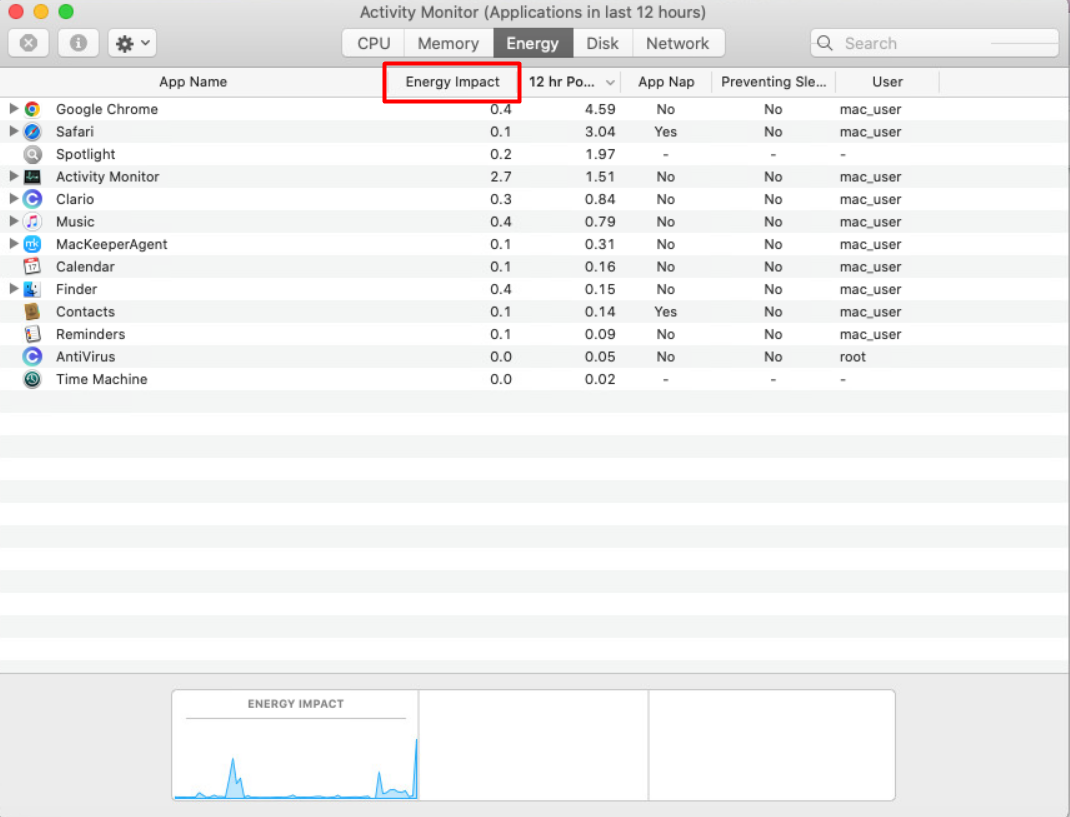This screenshot has height=817, width=1070.
Task: Click the MacKeeperAgent row name
Action: coord(111,244)
